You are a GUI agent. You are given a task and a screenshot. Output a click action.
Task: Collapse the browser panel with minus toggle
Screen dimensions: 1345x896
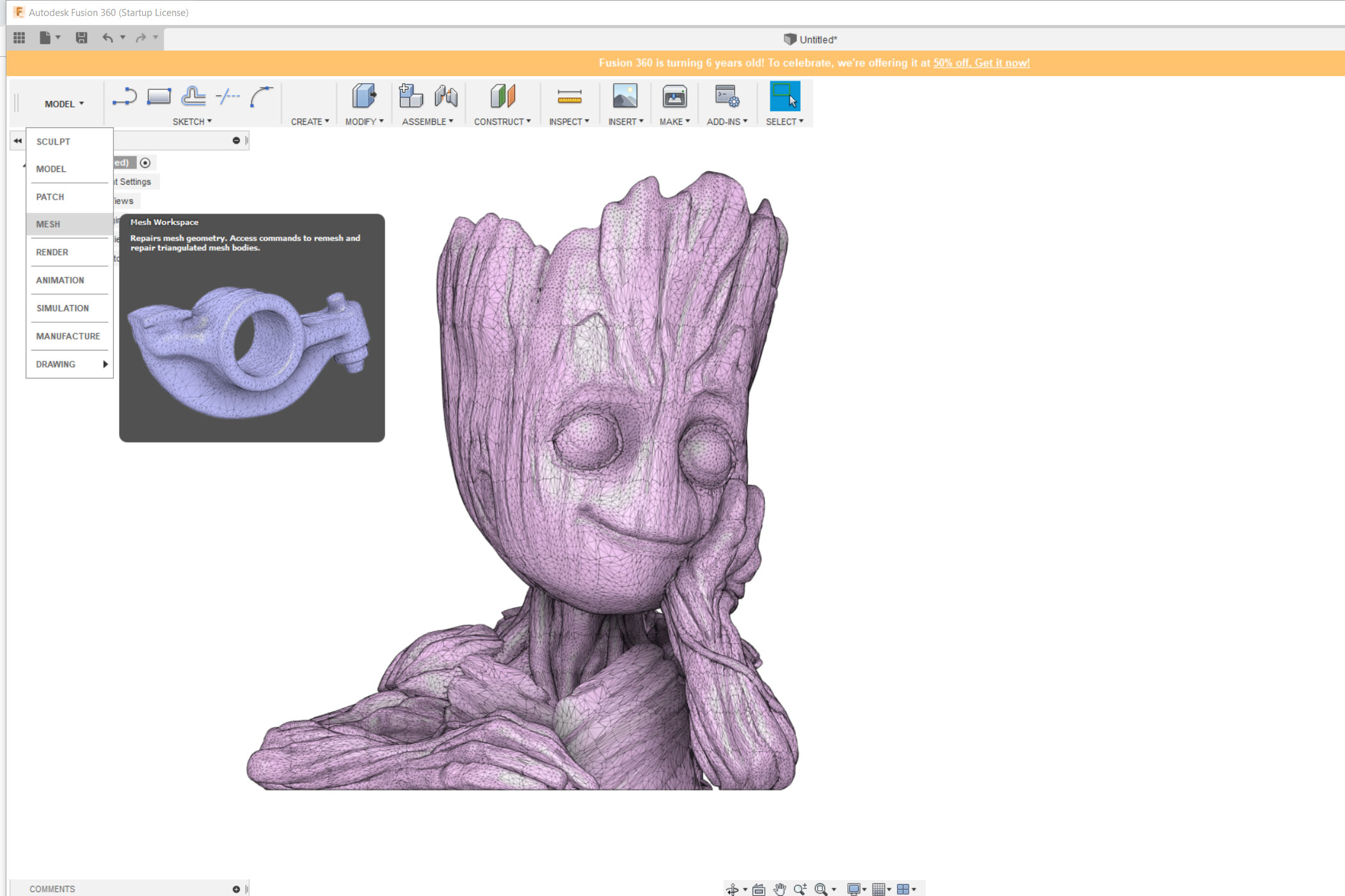click(x=236, y=141)
